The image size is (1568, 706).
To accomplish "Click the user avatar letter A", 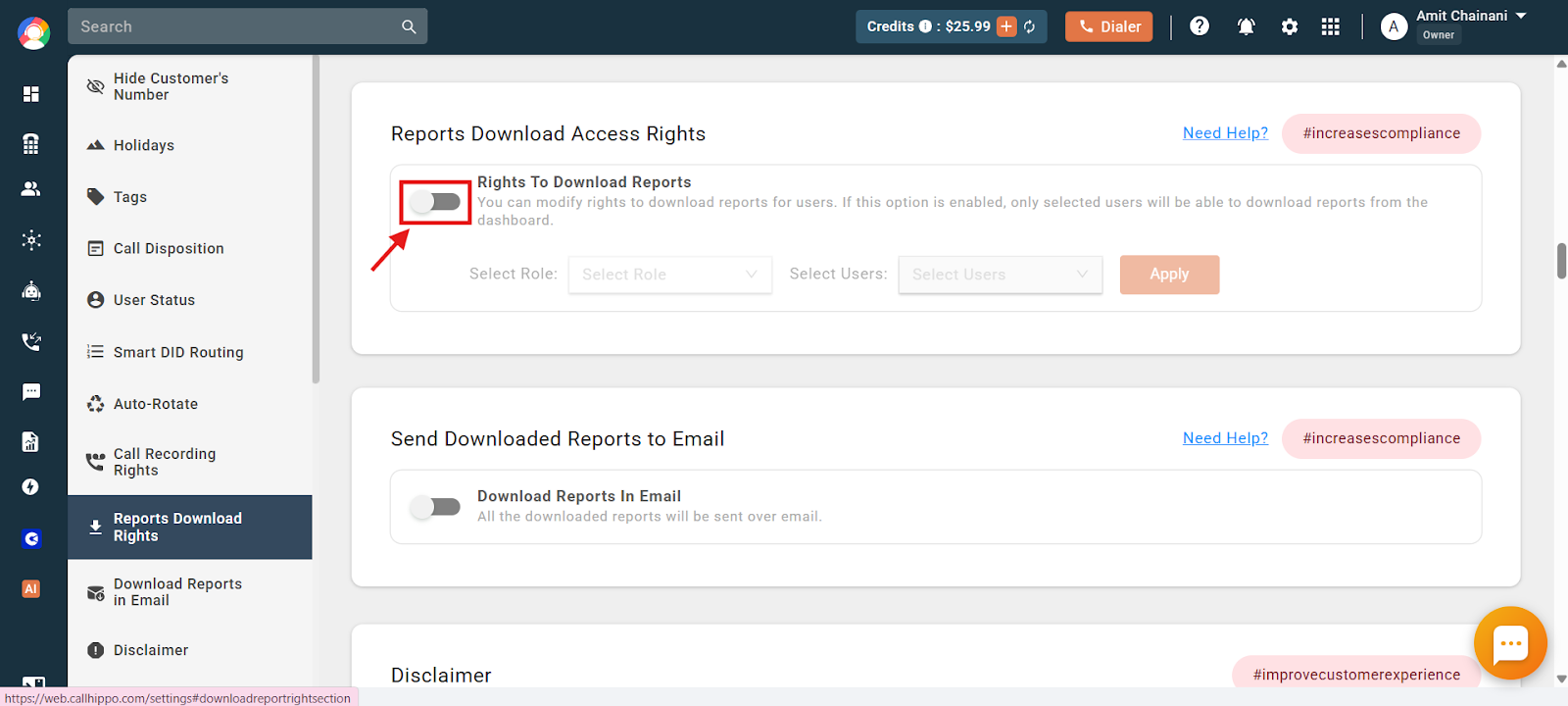I will click(x=1394, y=26).
